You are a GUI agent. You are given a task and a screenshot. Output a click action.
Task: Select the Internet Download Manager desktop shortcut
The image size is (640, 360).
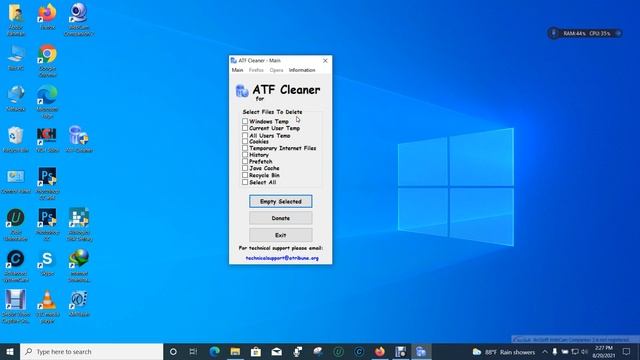(x=79, y=266)
